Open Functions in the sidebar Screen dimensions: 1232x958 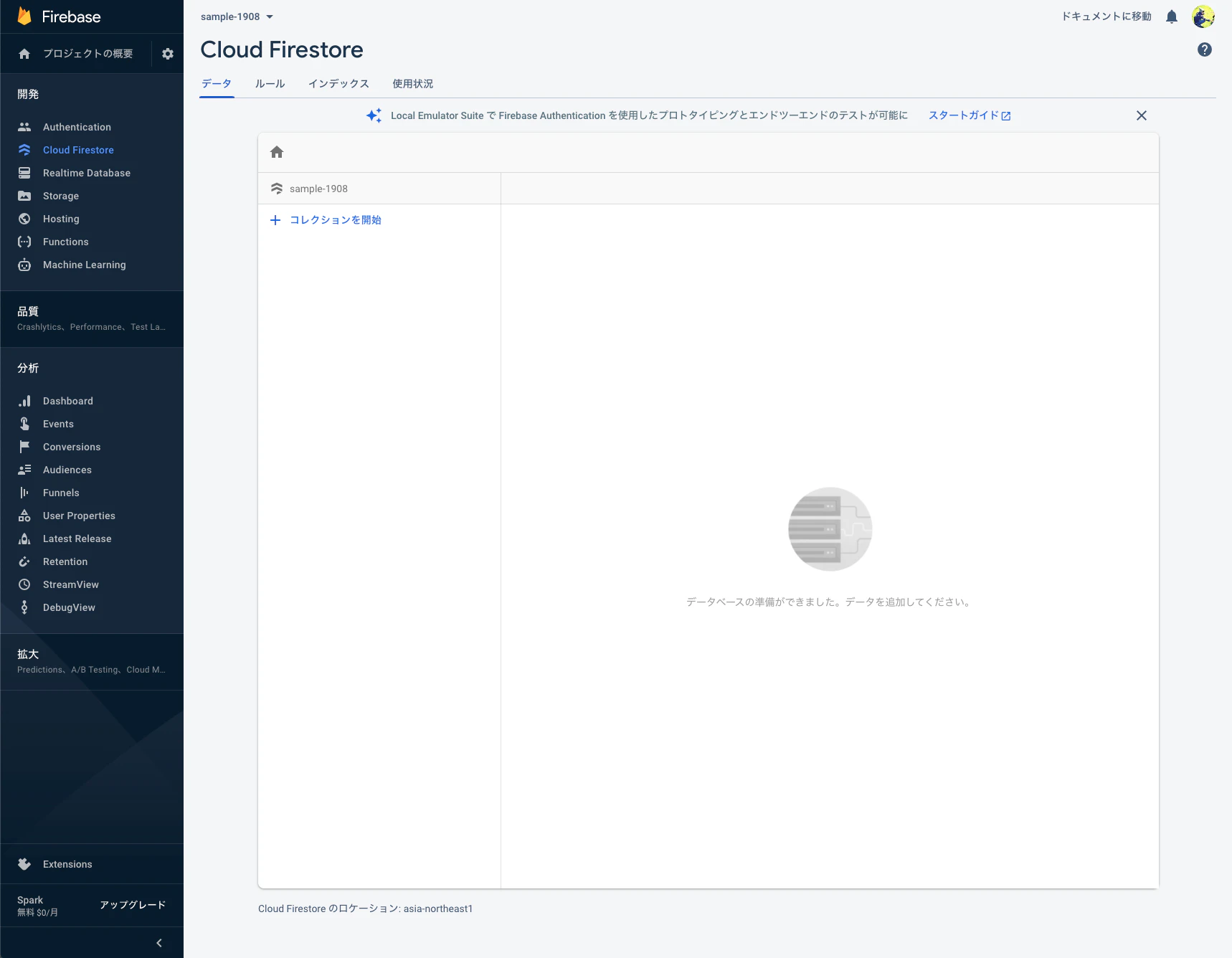[x=66, y=242]
